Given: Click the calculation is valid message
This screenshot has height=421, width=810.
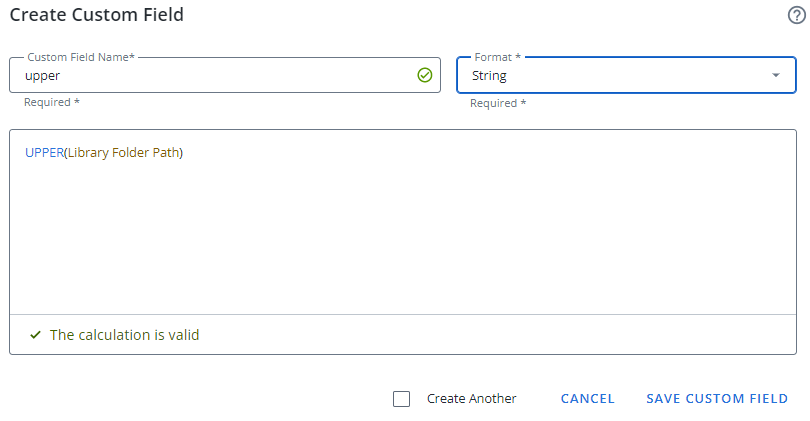Looking at the screenshot, I should [125, 335].
